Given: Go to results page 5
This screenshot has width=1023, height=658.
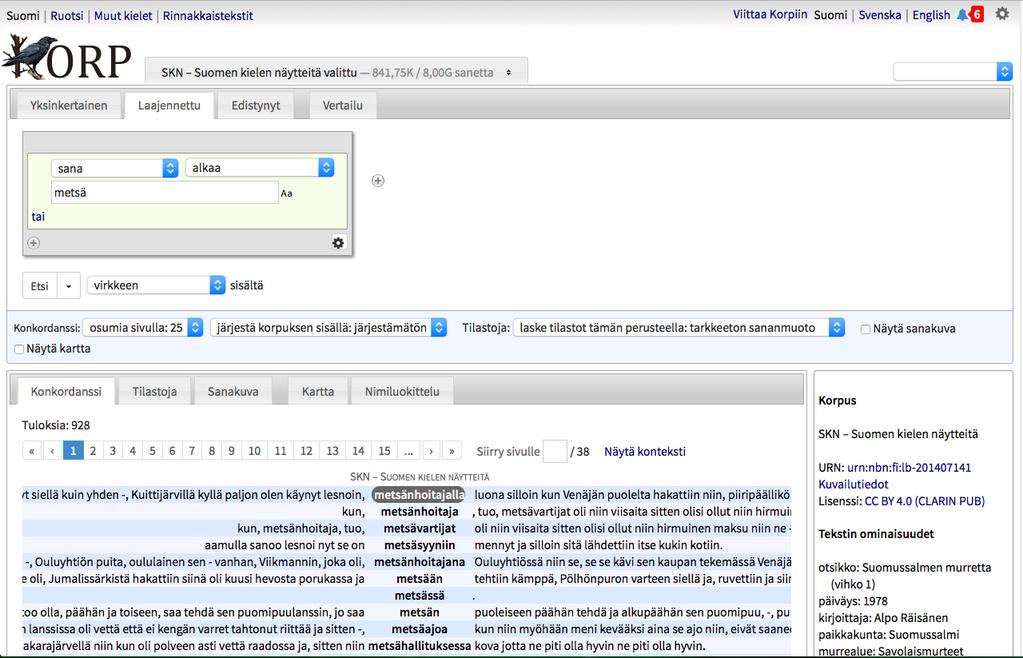Looking at the screenshot, I should 152,451.
